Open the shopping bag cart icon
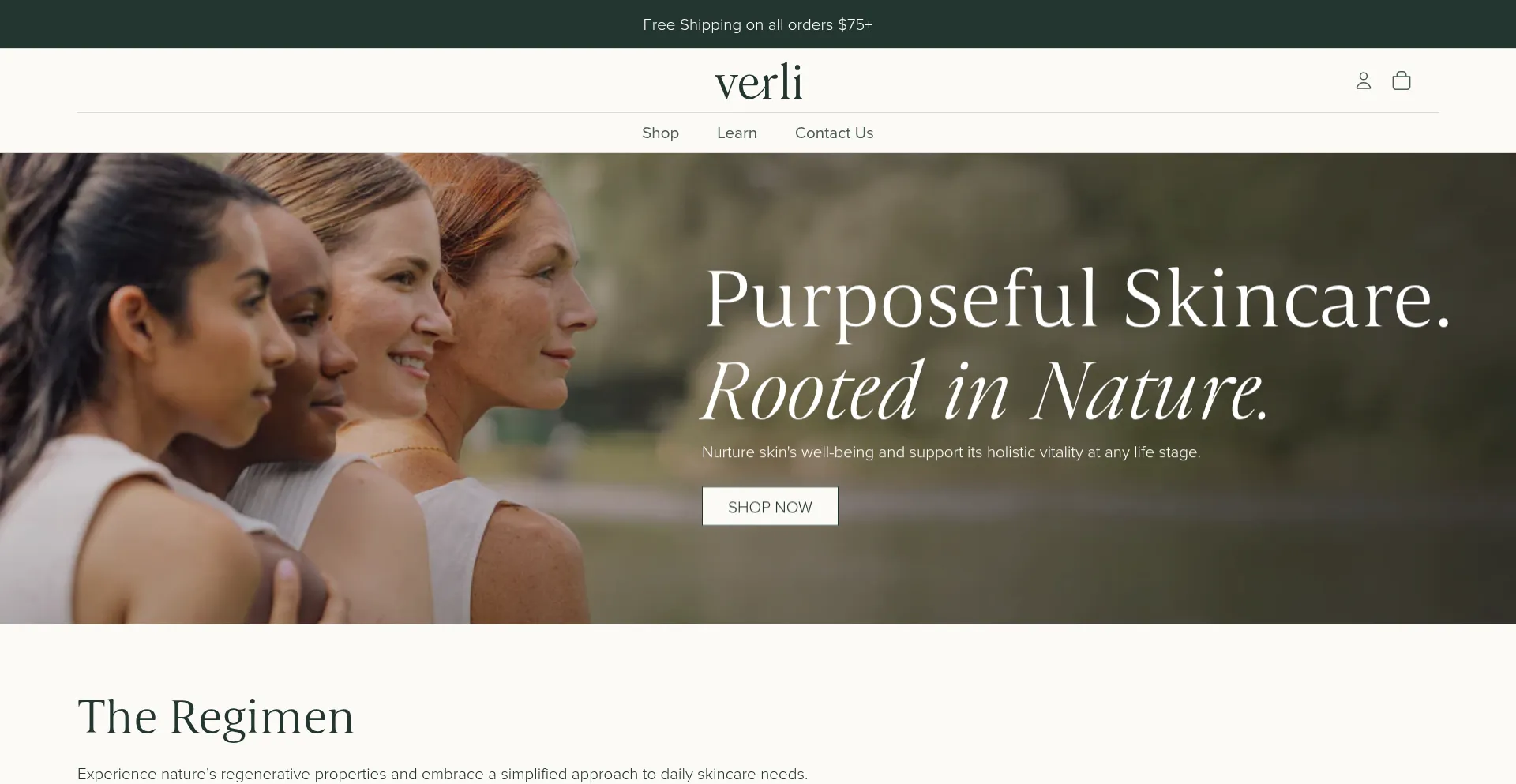 pos(1402,81)
